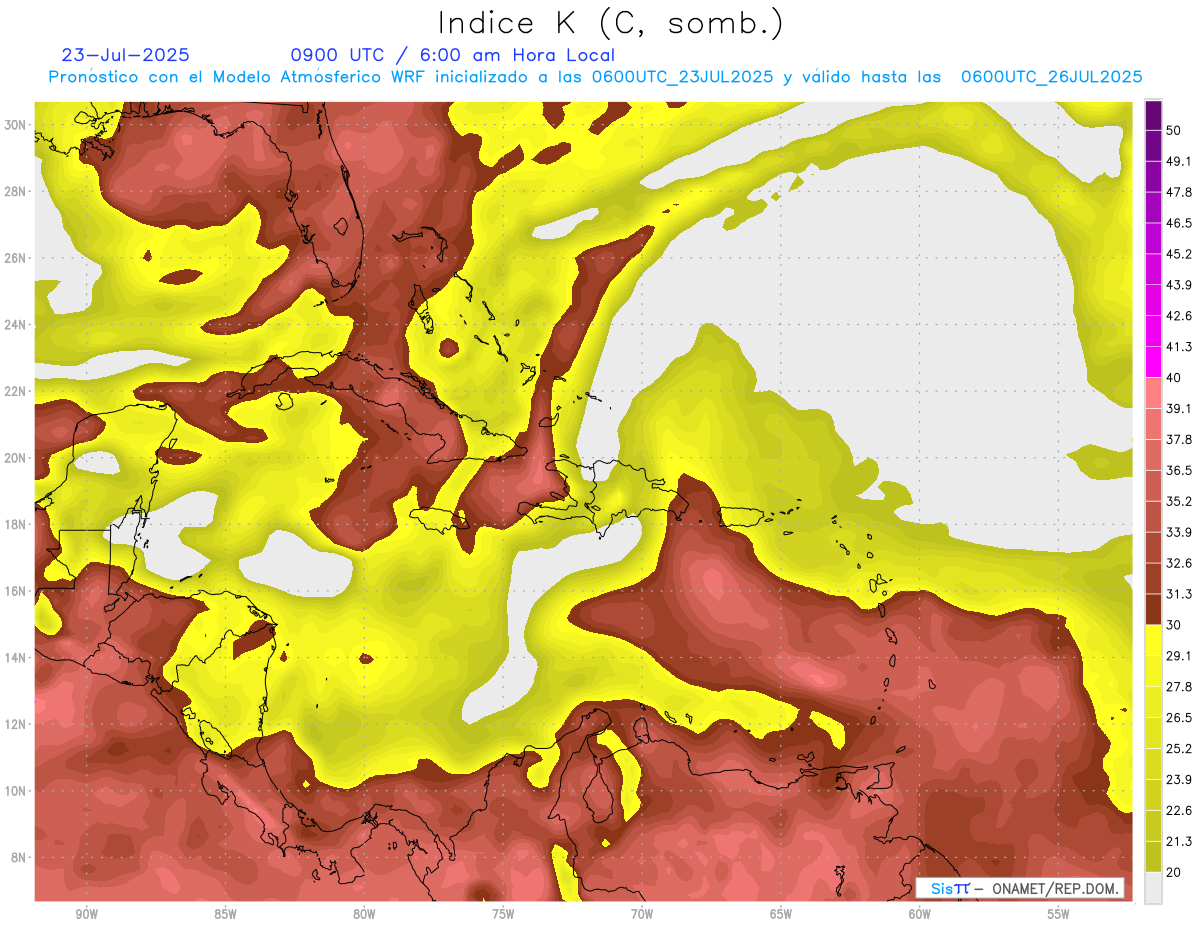The image size is (1200, 927).
Task: Click the color bar value 47.8
Action: click(x=1180, y=192)
